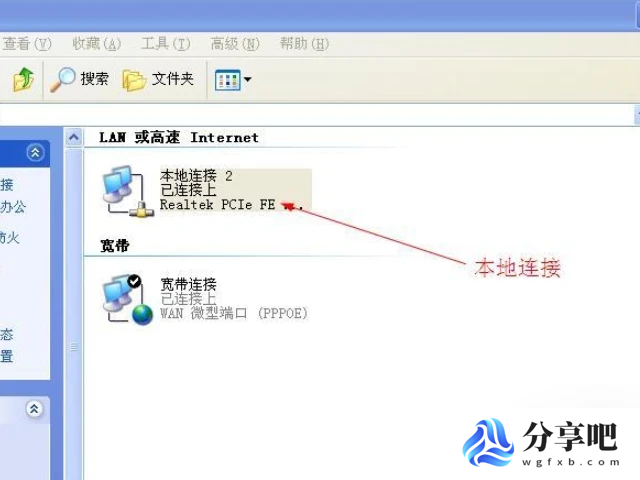Click the vertical scrollbar thumb grip

(x=74, y=347)
